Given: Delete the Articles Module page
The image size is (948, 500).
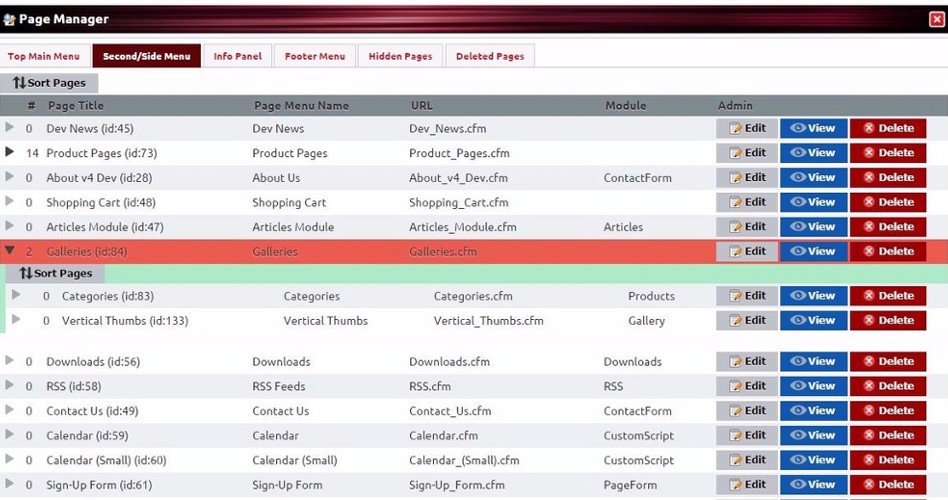Looking at the screenshot, I should coord(888,227).
